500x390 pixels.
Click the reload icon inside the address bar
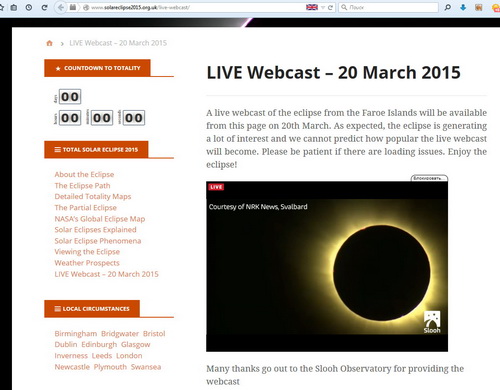coord(331,7)
